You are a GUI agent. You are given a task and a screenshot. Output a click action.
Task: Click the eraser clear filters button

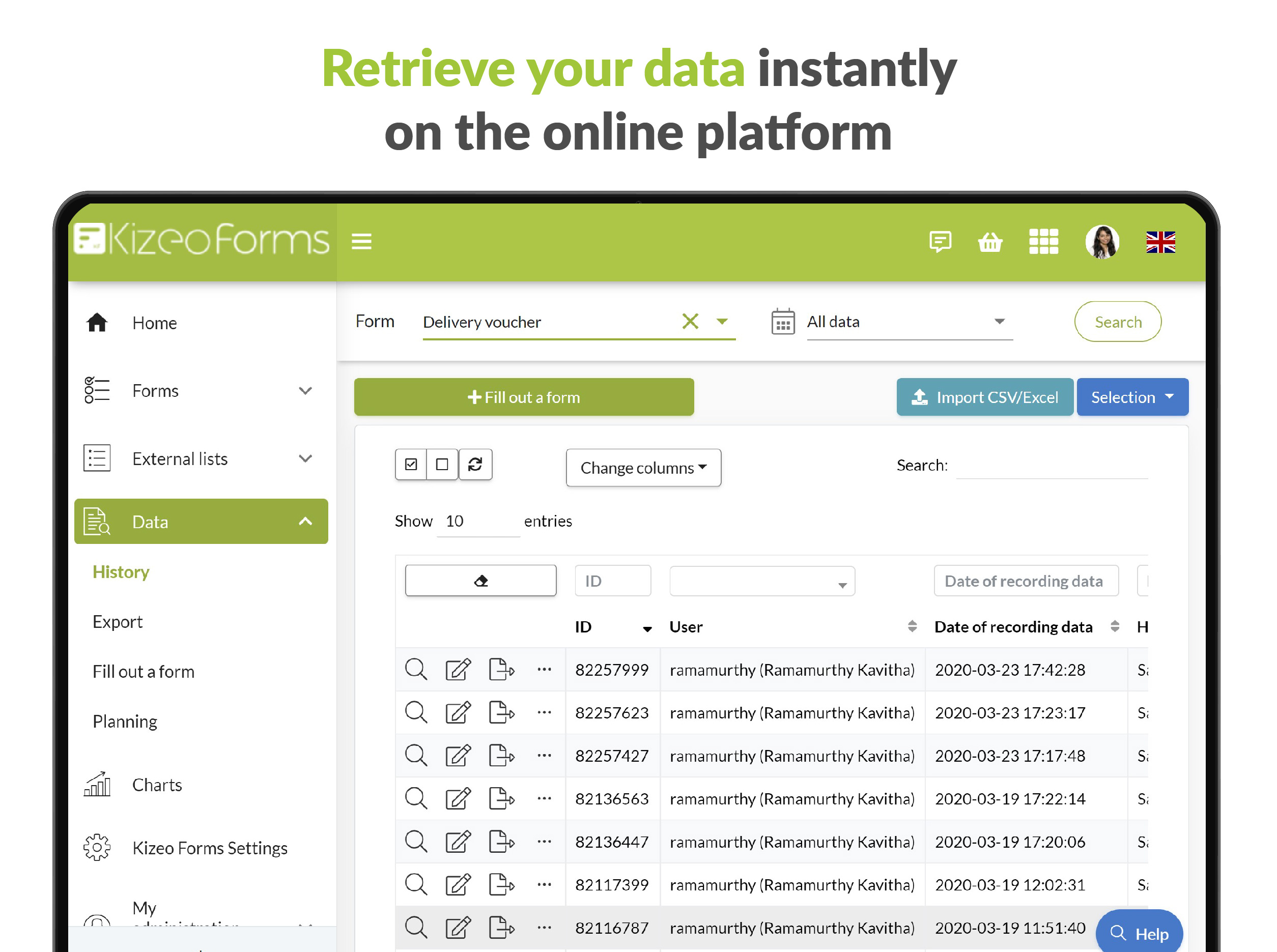(480, 580)
